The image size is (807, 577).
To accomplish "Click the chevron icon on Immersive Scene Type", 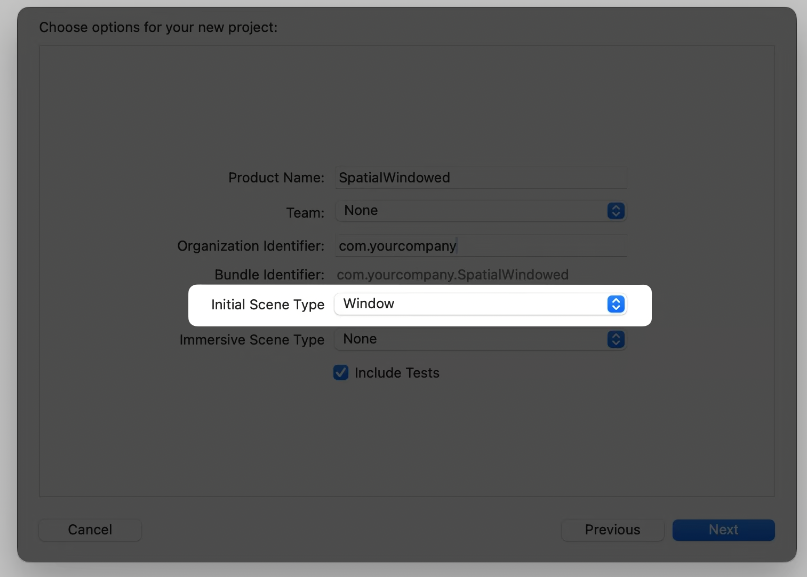I will tap(616, 340).
